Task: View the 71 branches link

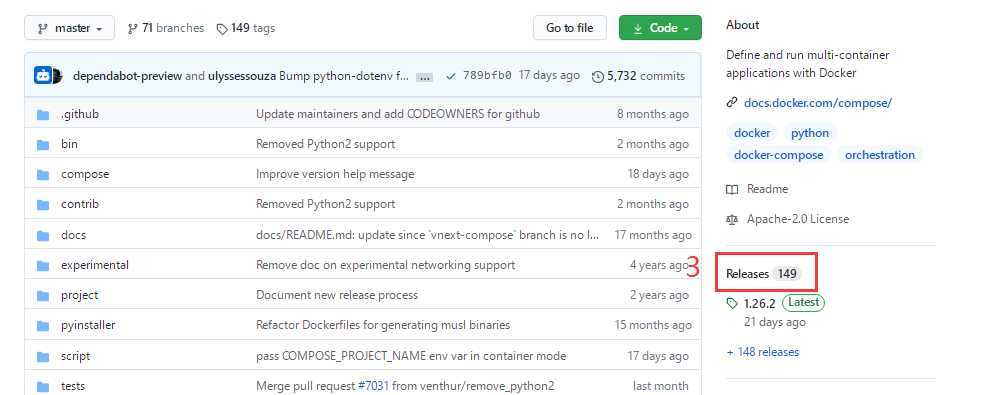Action: point(166,28)
